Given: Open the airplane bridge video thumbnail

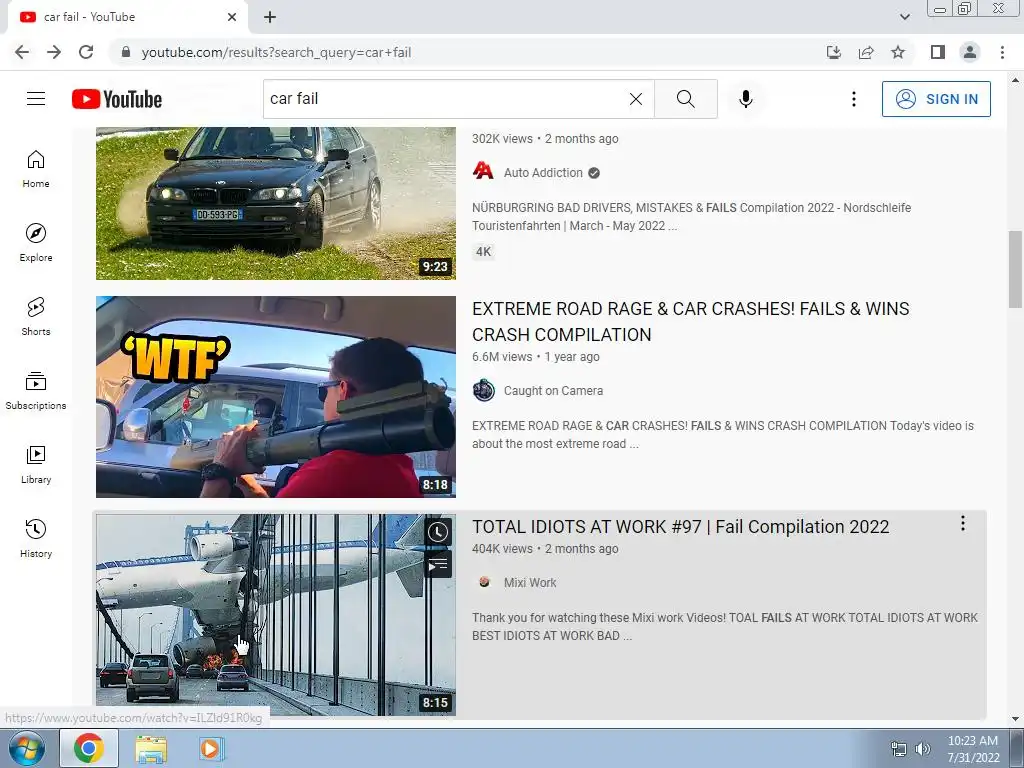Looking at the screenshot, I should 276,615.
